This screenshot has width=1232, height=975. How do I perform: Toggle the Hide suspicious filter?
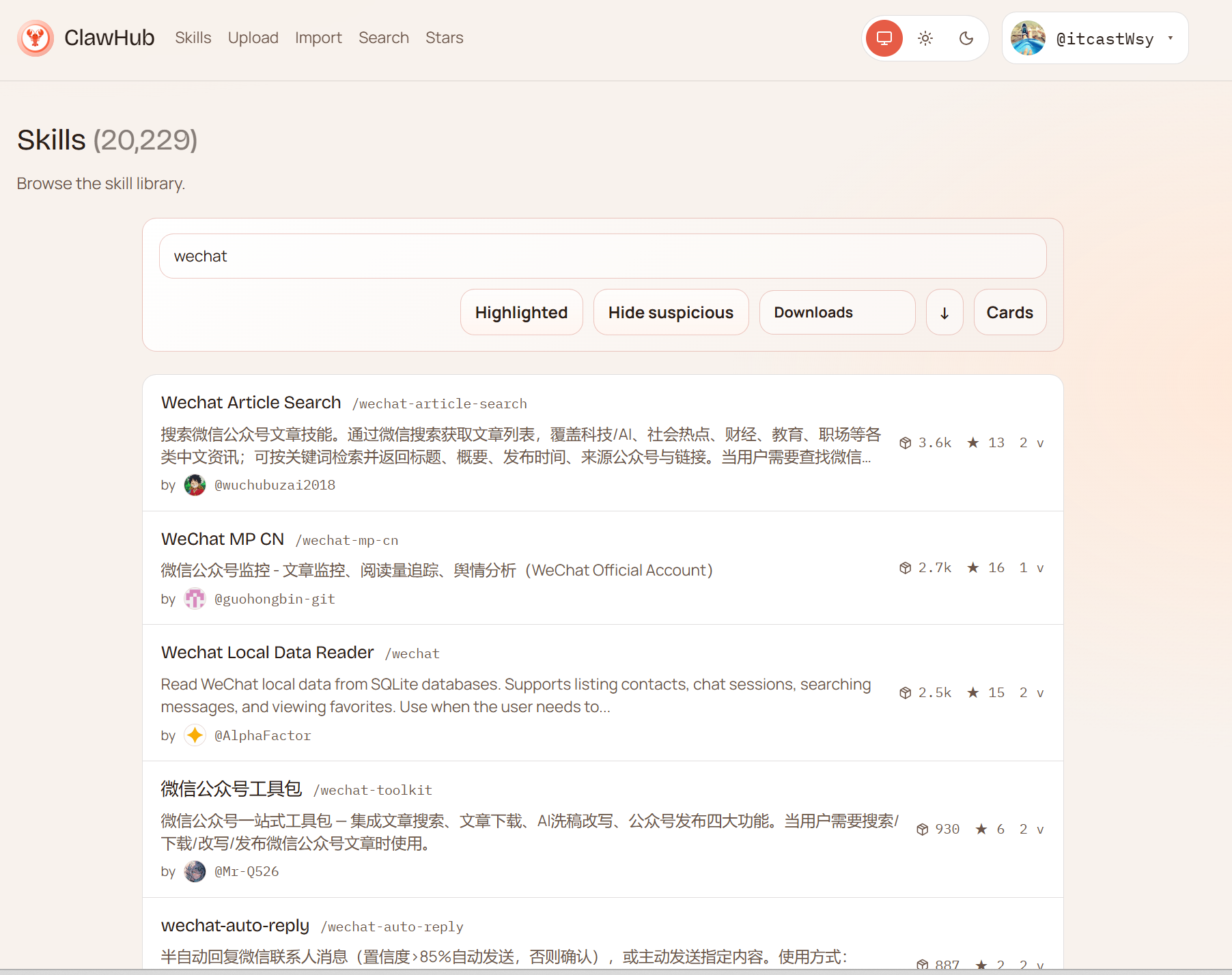tap(671, 313)
